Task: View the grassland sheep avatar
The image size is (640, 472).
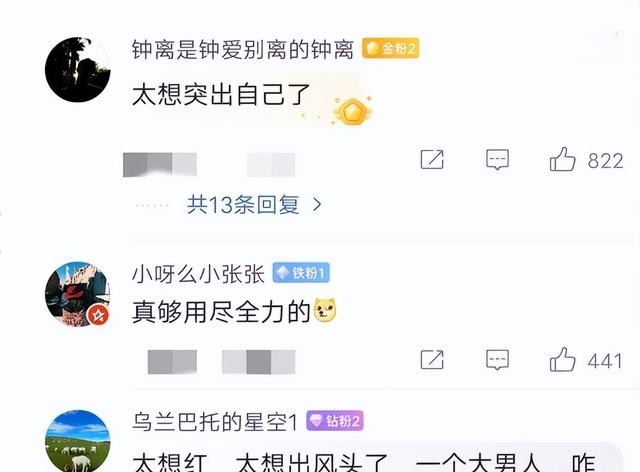Action: click(x=78, y=441)
